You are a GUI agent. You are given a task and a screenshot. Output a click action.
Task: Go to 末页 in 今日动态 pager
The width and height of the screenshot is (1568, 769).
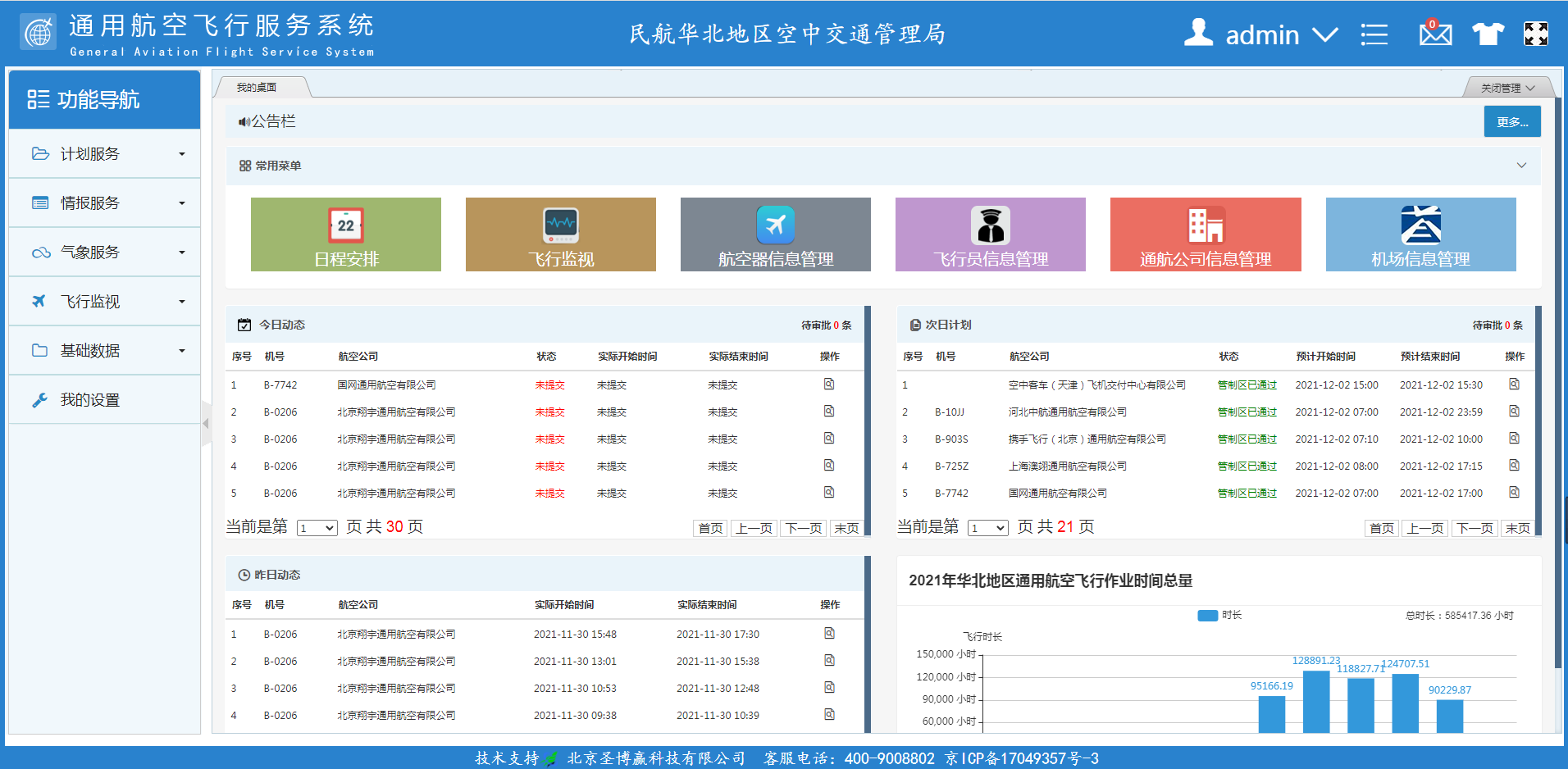tap(846, 528)
